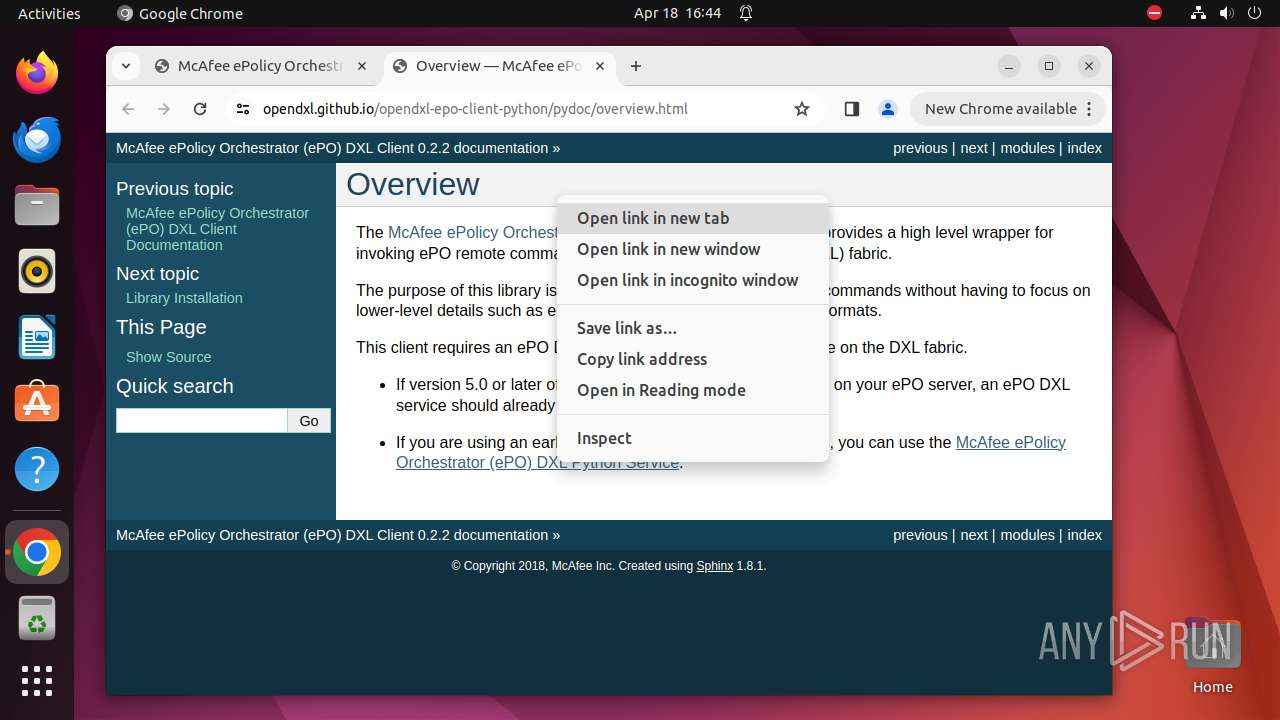Image resolution: width=1280 pixels, height=720 pixels.
Task: Click 'next' in the top navigation bar
Action: point(974,148)
